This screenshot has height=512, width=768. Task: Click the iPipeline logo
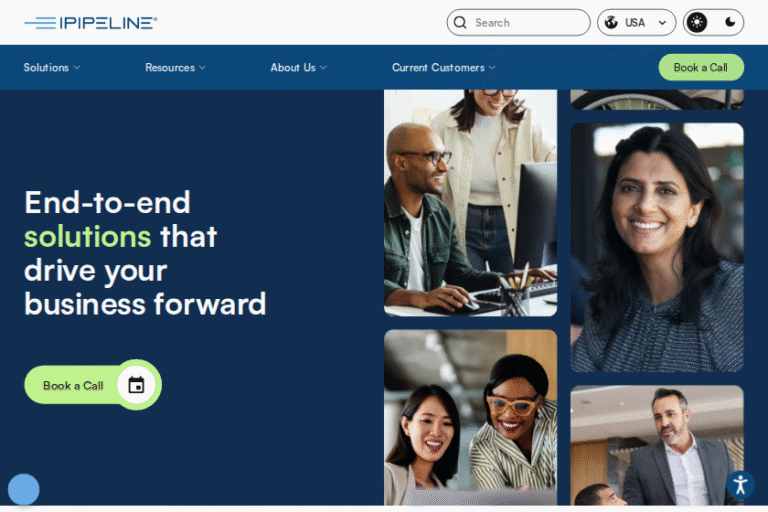coord(91,23)
